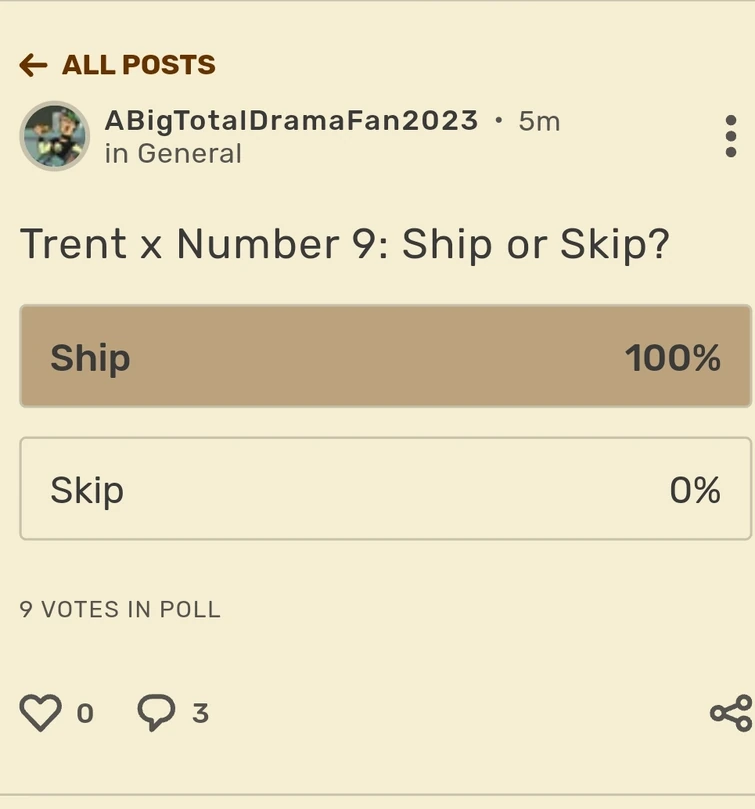Screen dimensions: 755x809
Task: Click the username ABigTotalDramaFan2023
Action: pyautogui.click(x=288, y=121)
